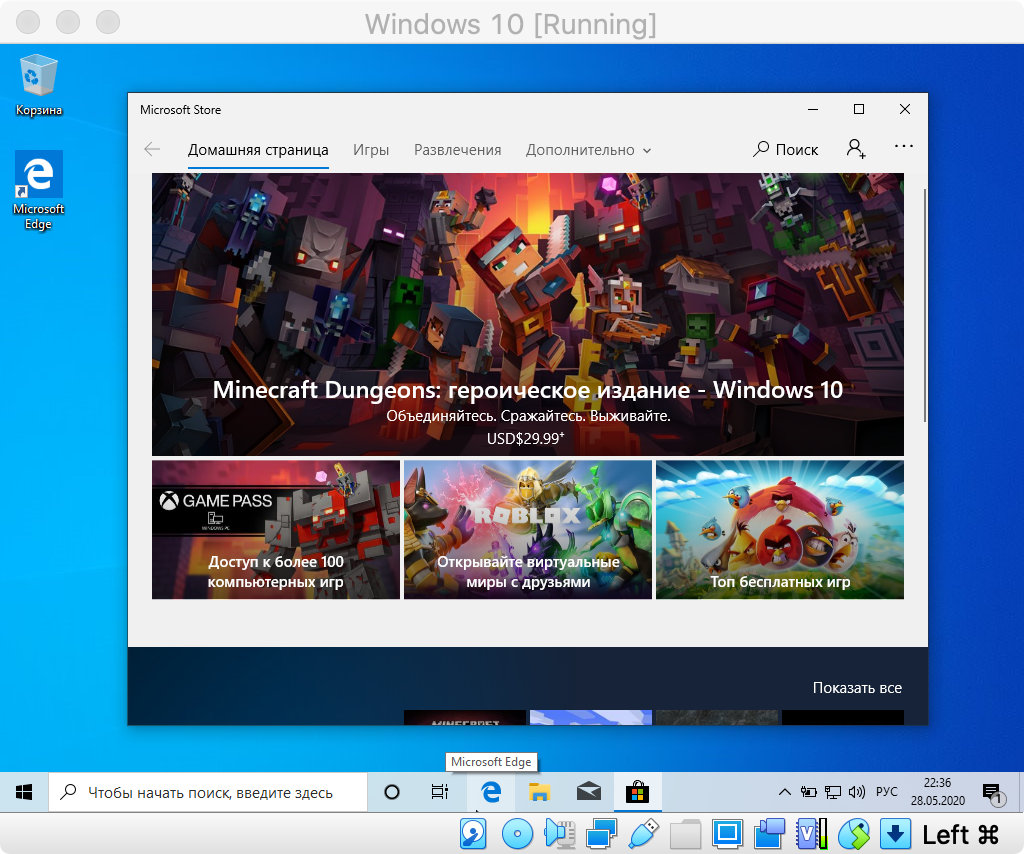Viewport: 1024px width, 854px height.
Task: Open the notification action center icon
Action: [991, 792]
